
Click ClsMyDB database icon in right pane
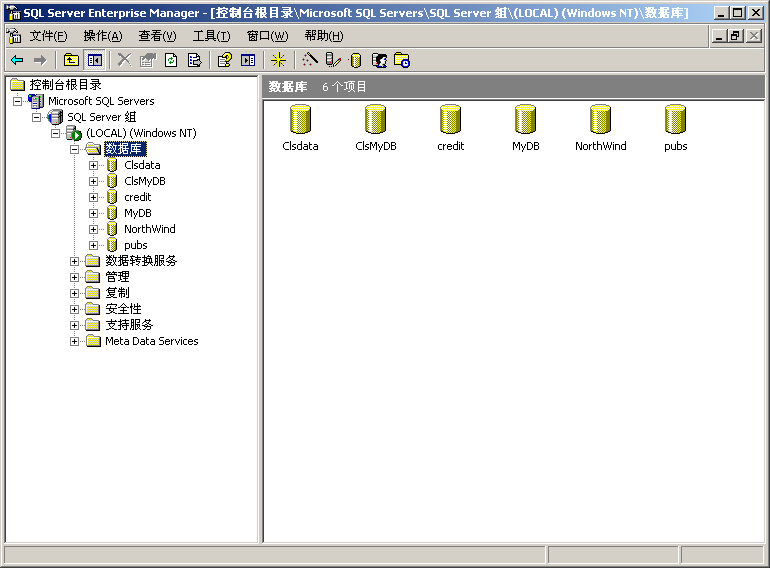(x=376, y=119)
